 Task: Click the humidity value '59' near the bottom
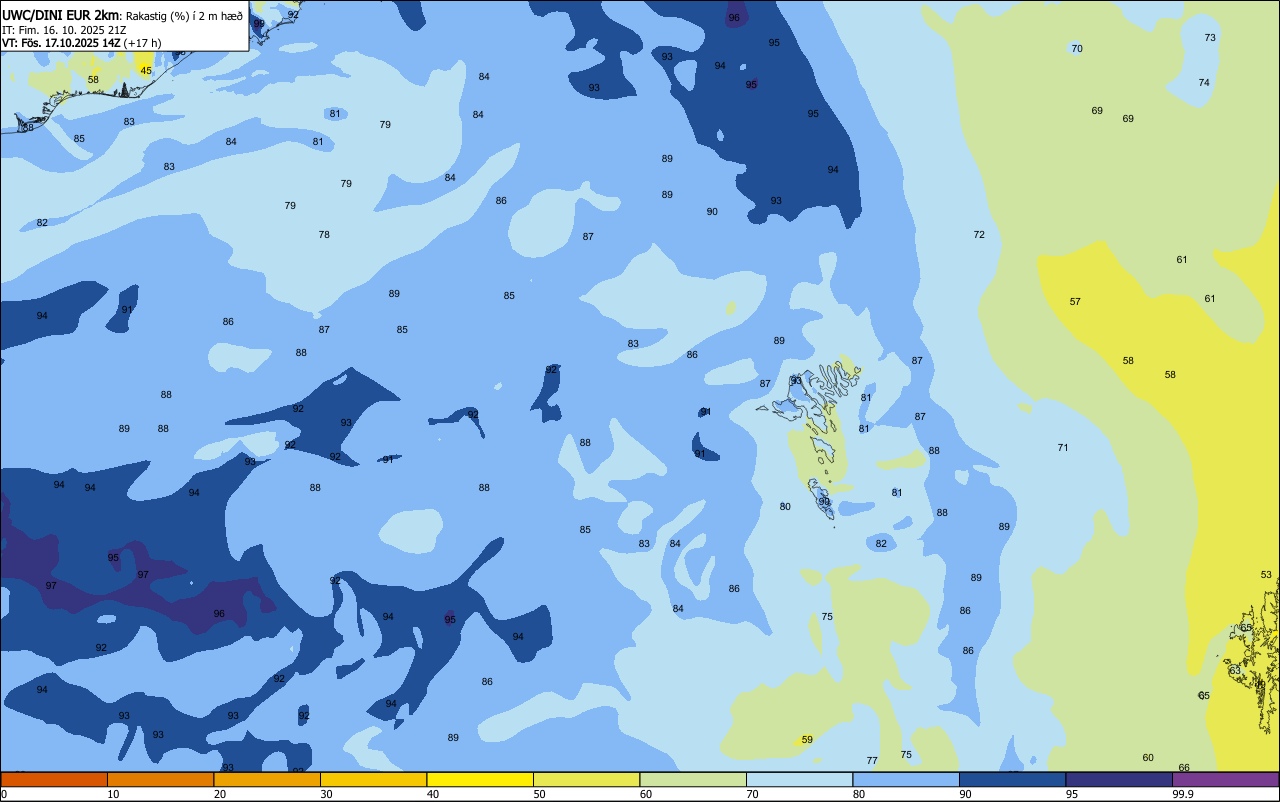coord(807,740)
